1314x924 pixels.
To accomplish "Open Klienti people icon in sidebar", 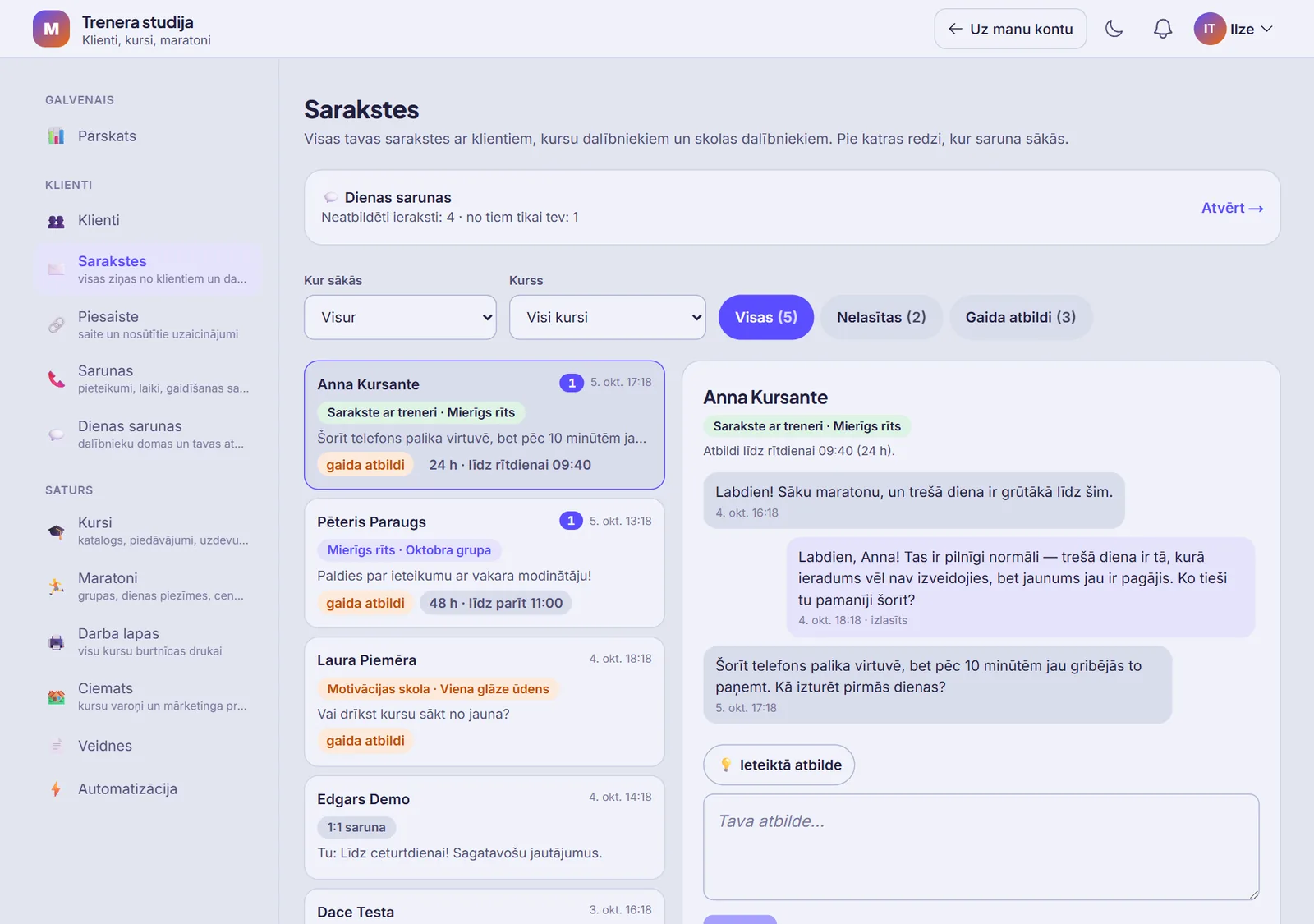I will (56, 221).
